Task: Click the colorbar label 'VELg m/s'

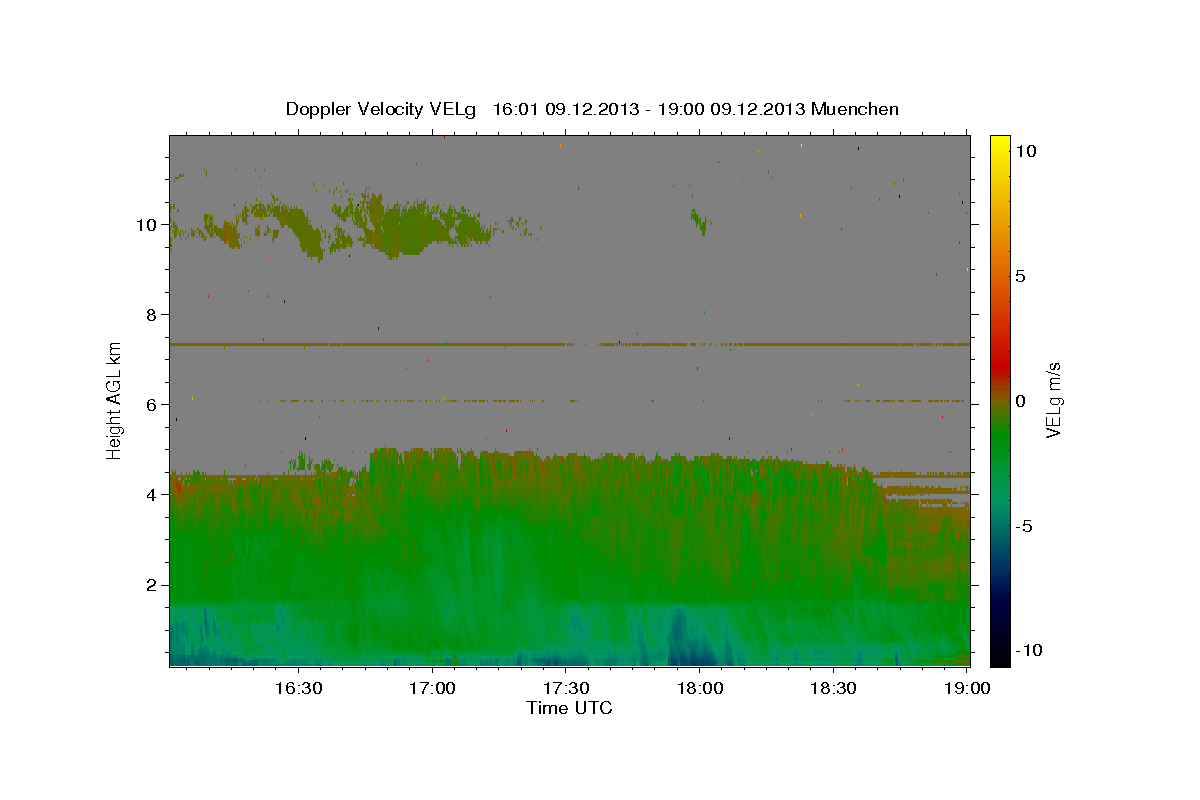Action: pos(1053,400)
